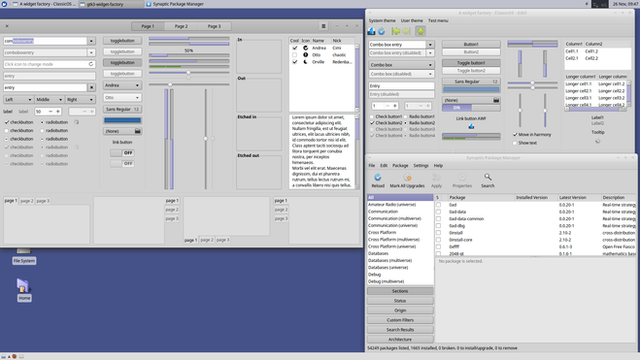Click the plus stepper on Gtk3 spin box
This screenshot has width=640, height=360.
[395, 106]
